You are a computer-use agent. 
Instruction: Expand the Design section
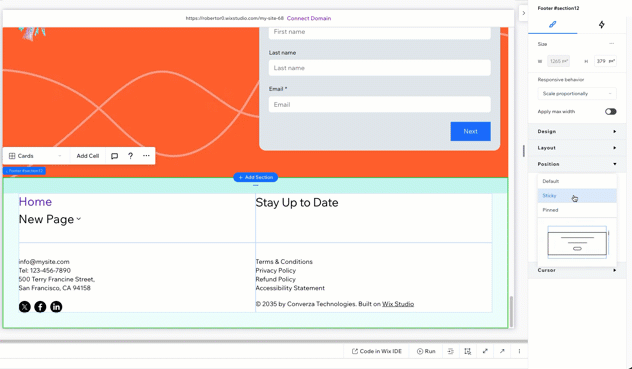point(577,131)
